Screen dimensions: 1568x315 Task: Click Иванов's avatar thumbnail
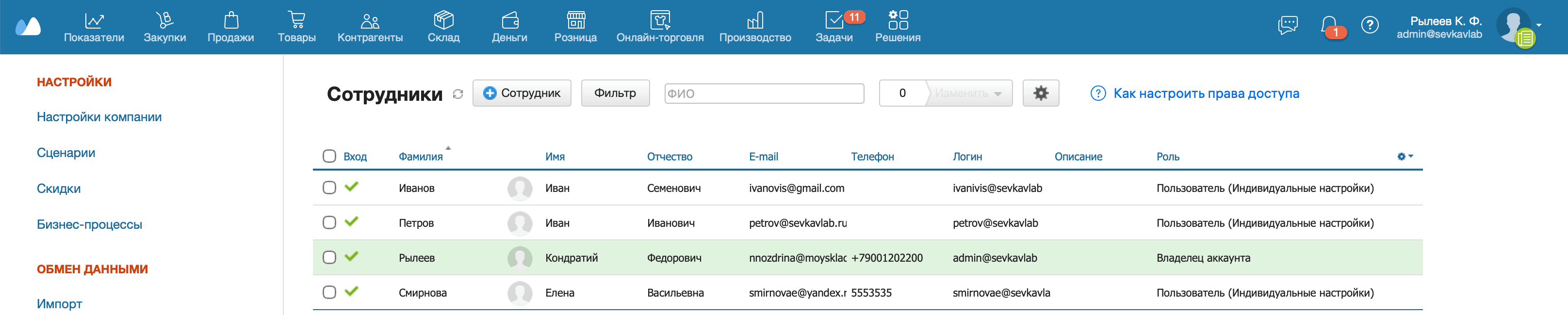520,189
